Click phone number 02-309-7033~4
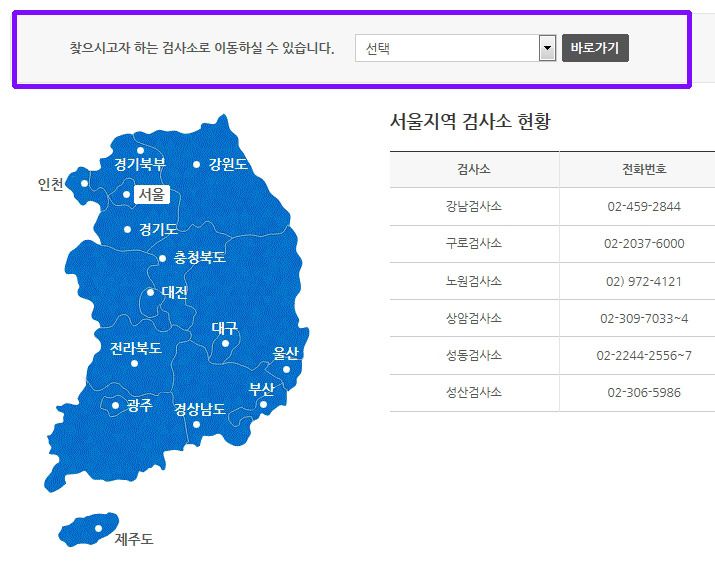This screenshot has width=715, height=570. tap(644, 318)
